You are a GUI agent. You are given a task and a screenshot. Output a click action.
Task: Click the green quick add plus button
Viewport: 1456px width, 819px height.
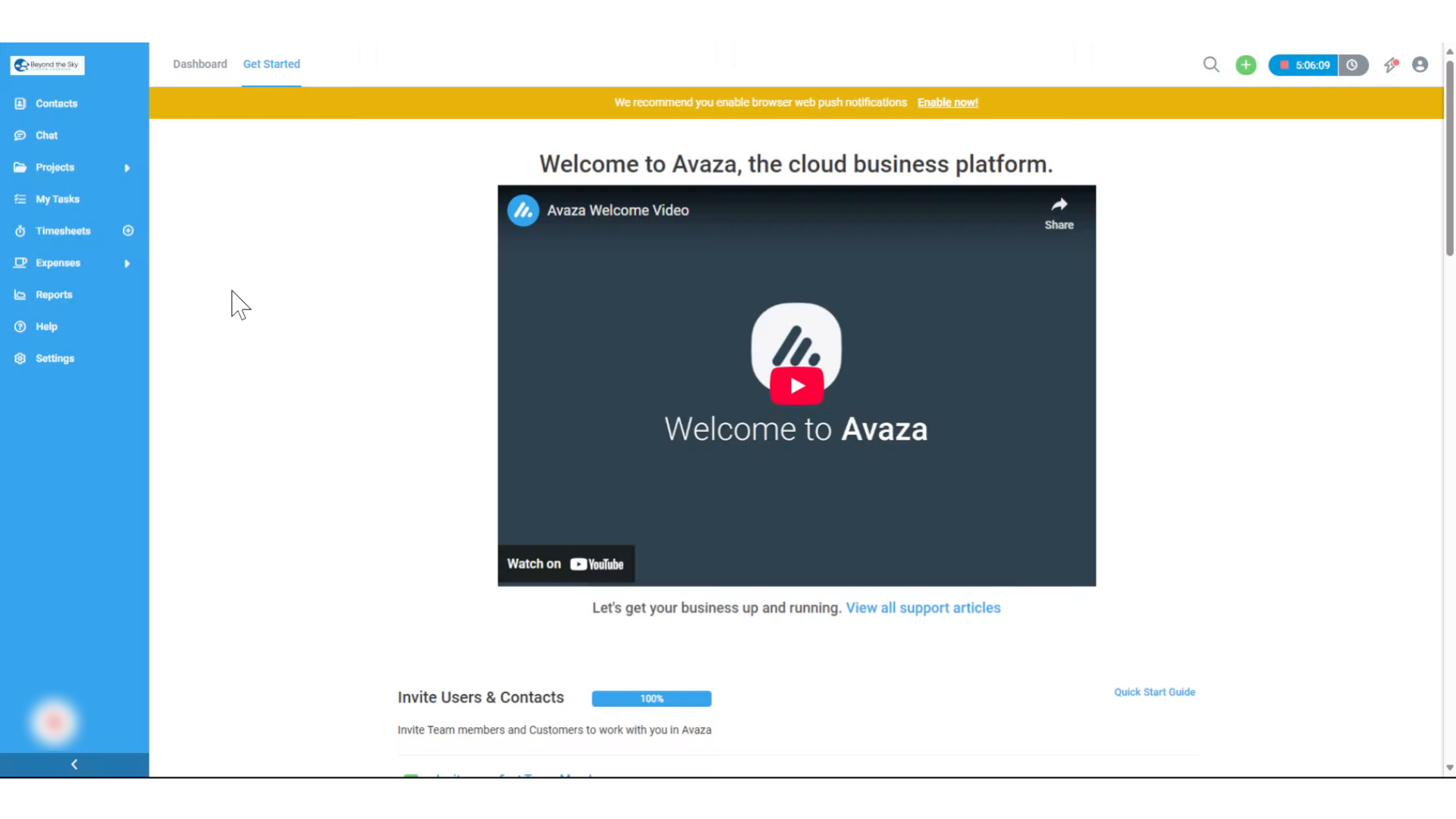pos(1245,65)
